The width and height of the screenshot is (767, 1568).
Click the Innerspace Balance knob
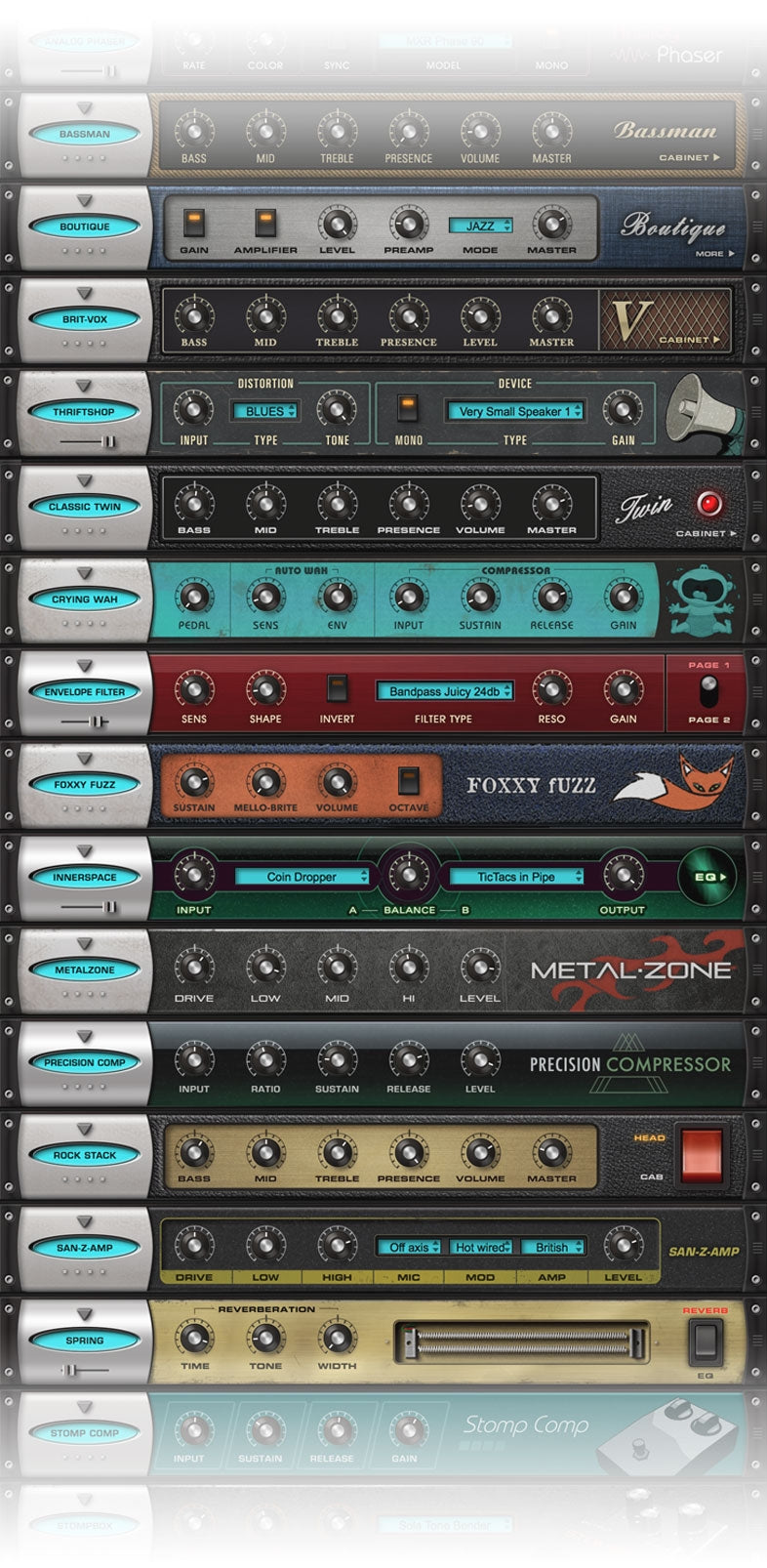(408, 876)
